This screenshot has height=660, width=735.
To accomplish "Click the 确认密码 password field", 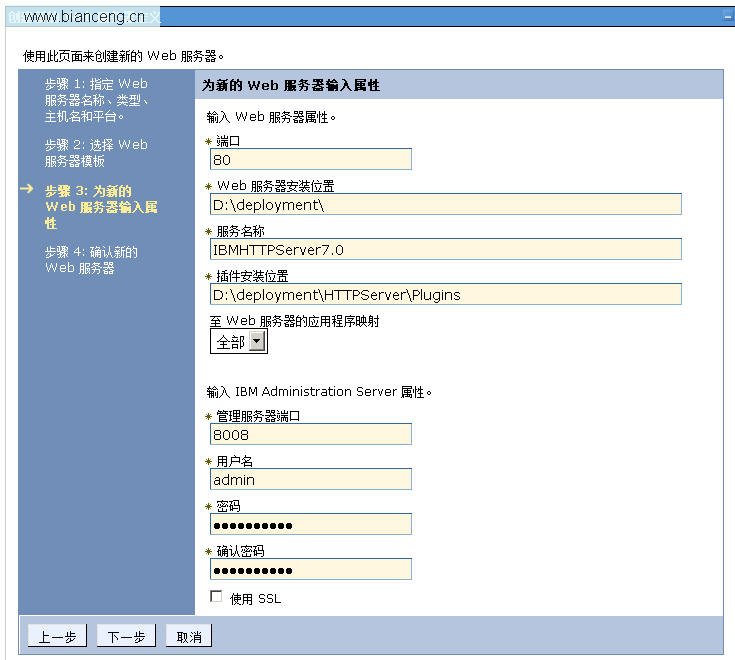I will pos(311,570).
